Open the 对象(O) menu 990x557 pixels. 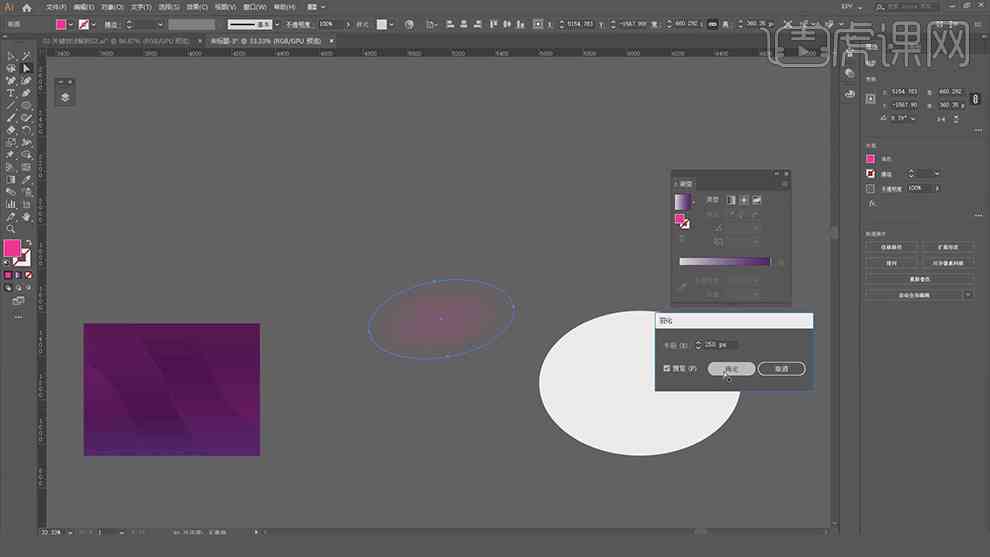click(112, 7)
